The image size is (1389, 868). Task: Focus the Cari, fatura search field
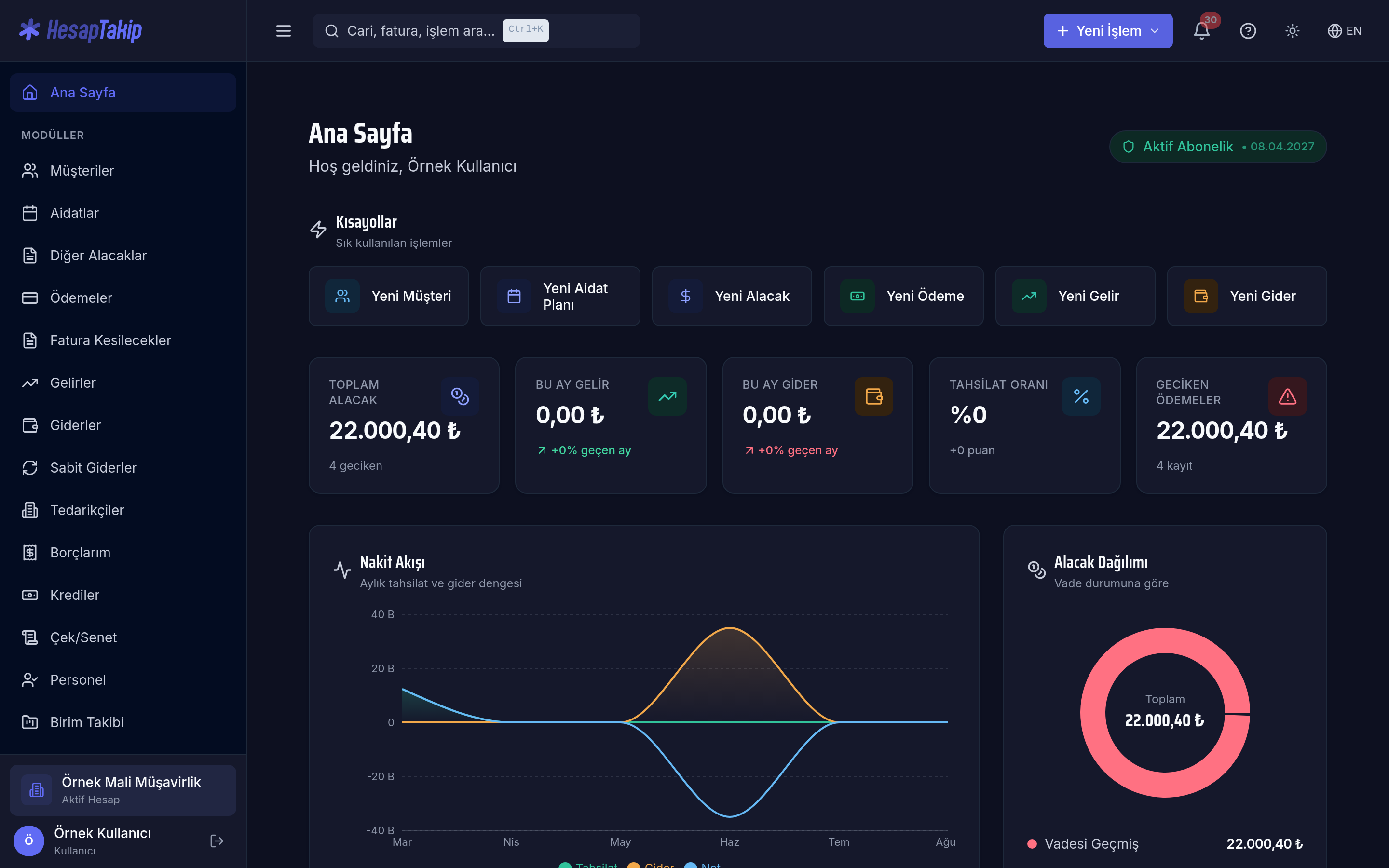477,30
